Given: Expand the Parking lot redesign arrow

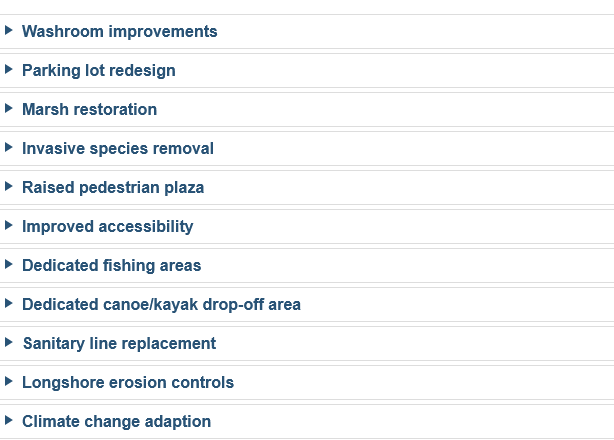Looking at the screenshot, I should tap(9, 70).
